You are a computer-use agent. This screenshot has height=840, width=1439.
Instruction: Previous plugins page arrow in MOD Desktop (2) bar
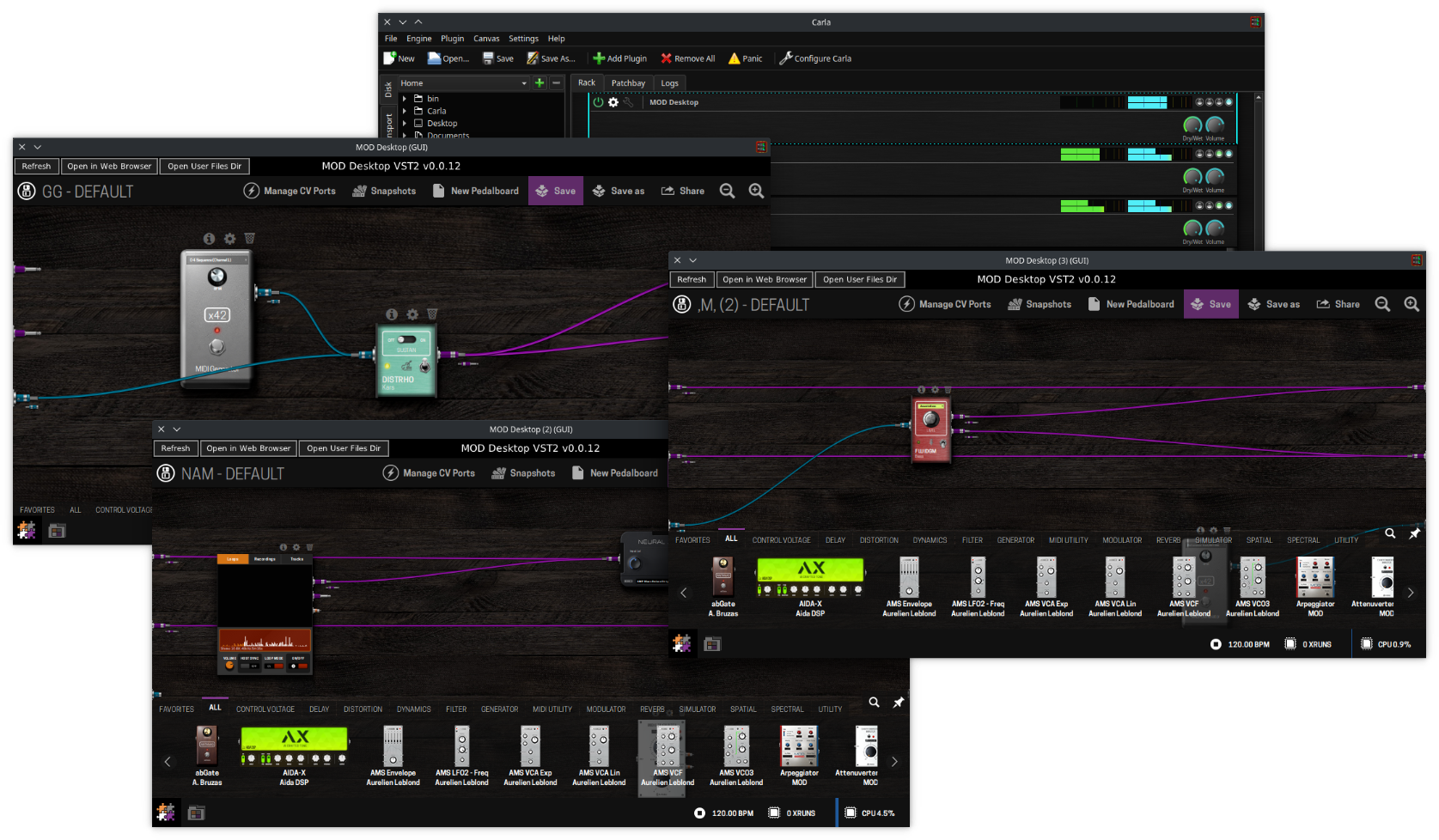[x=168, y=762]
